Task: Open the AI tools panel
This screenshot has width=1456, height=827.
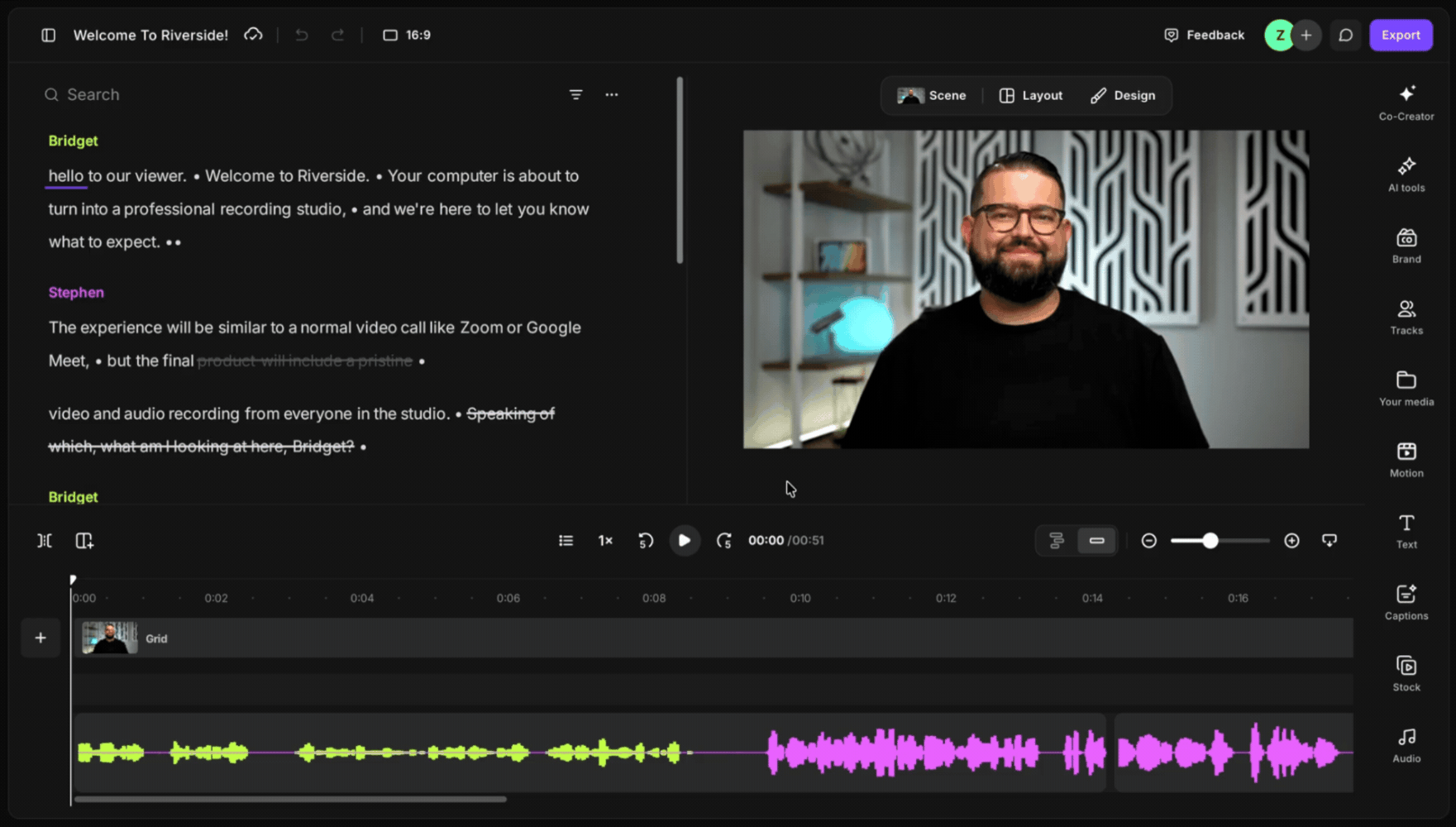Action: coord(1406,174)
